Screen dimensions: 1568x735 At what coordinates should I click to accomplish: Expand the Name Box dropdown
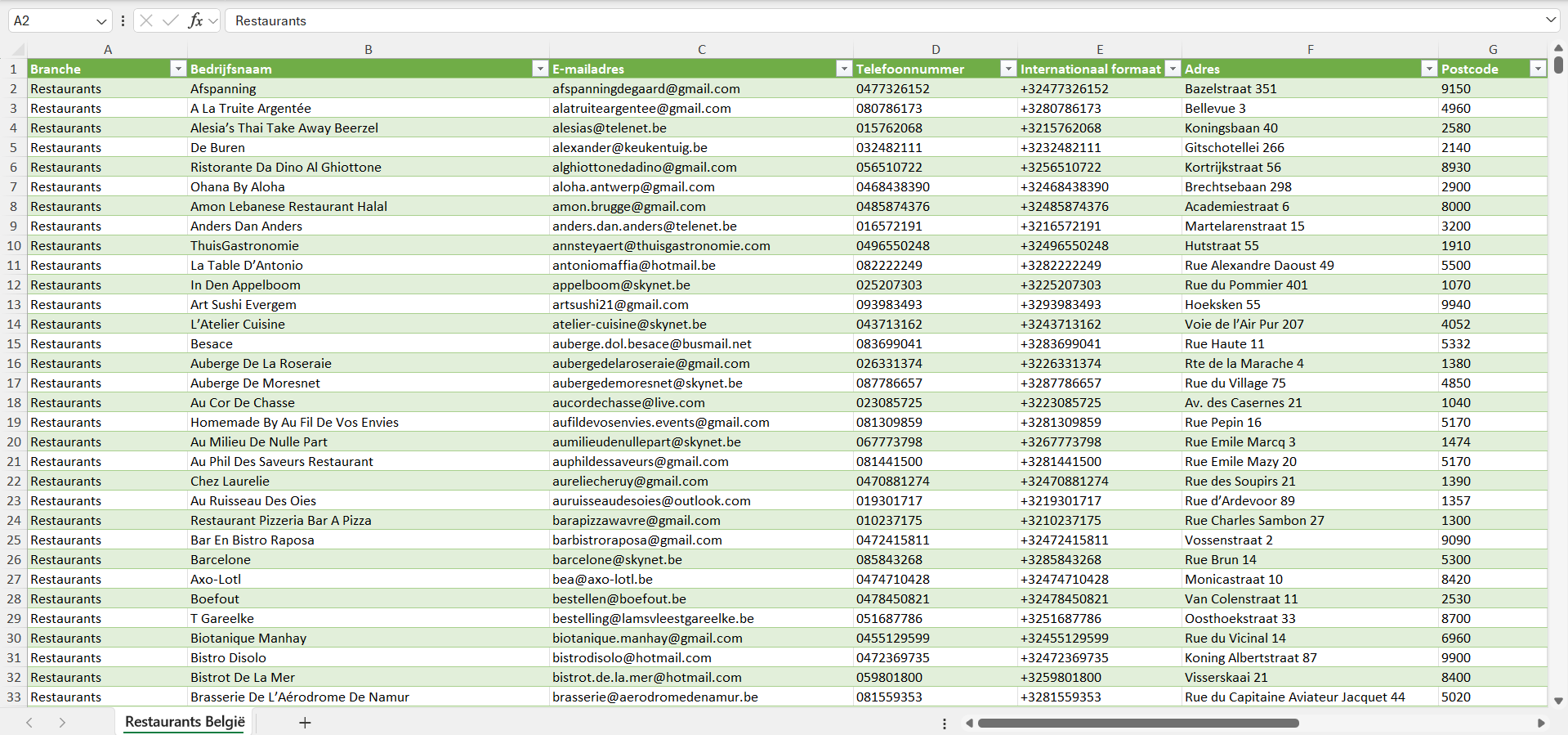point(101,21)
